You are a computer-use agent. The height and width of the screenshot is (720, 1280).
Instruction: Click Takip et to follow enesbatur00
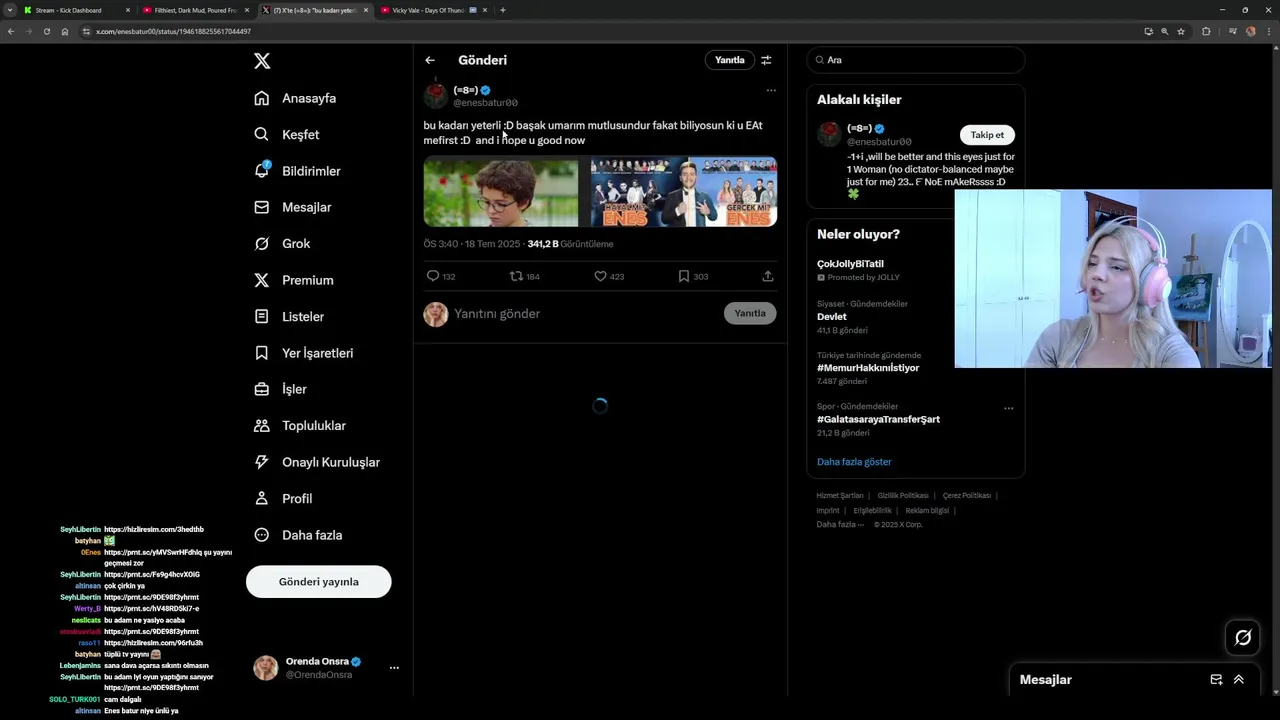987,135
